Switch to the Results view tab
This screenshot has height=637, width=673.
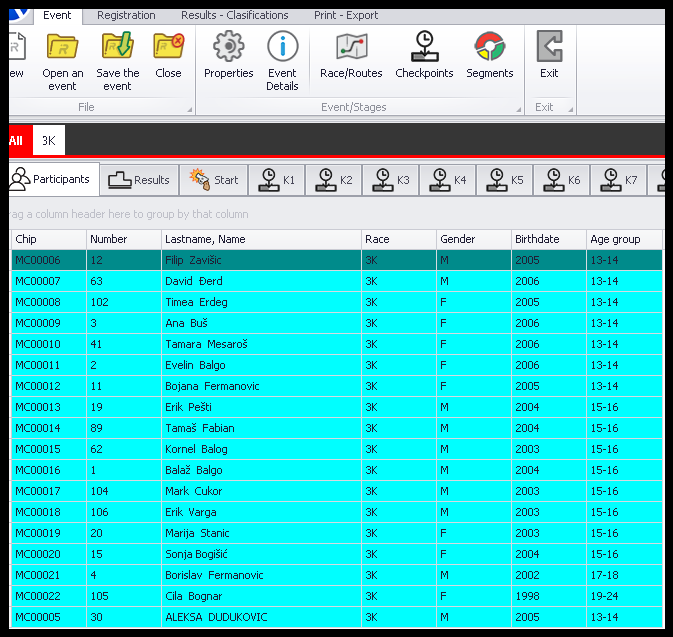pos(140,180)
